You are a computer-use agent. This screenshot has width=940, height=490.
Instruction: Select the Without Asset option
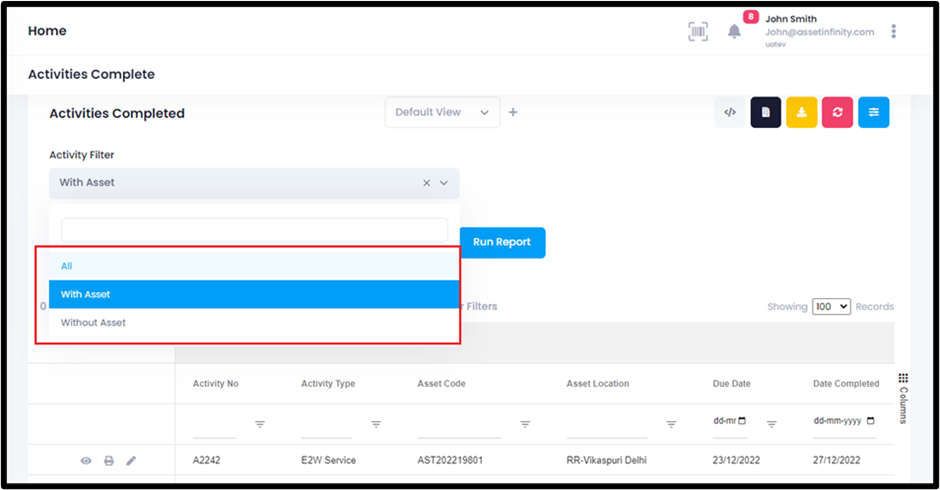(x=254, y=323)
